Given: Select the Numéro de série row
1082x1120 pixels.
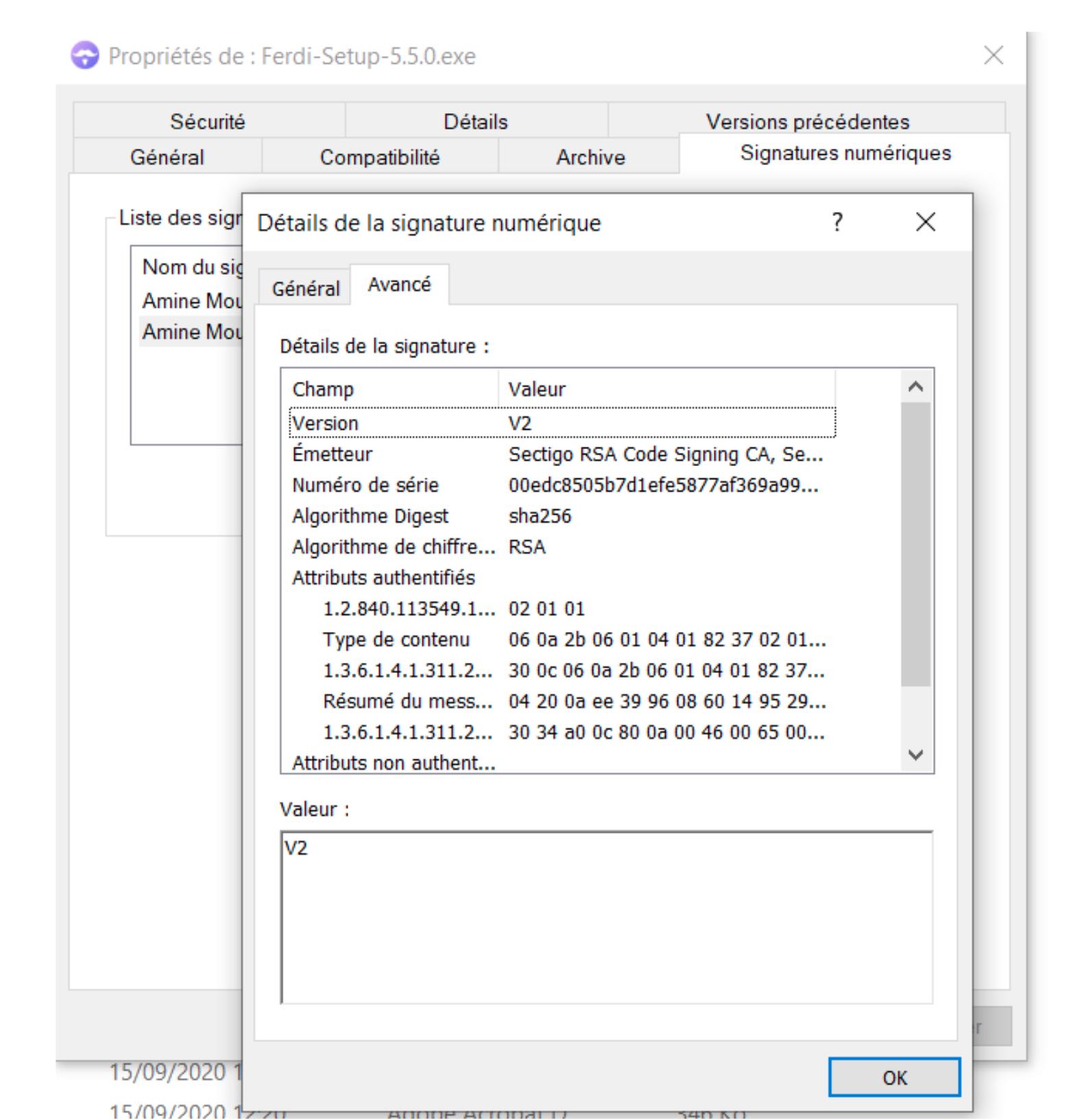Looking at the screenshot, I should (562, 485).
